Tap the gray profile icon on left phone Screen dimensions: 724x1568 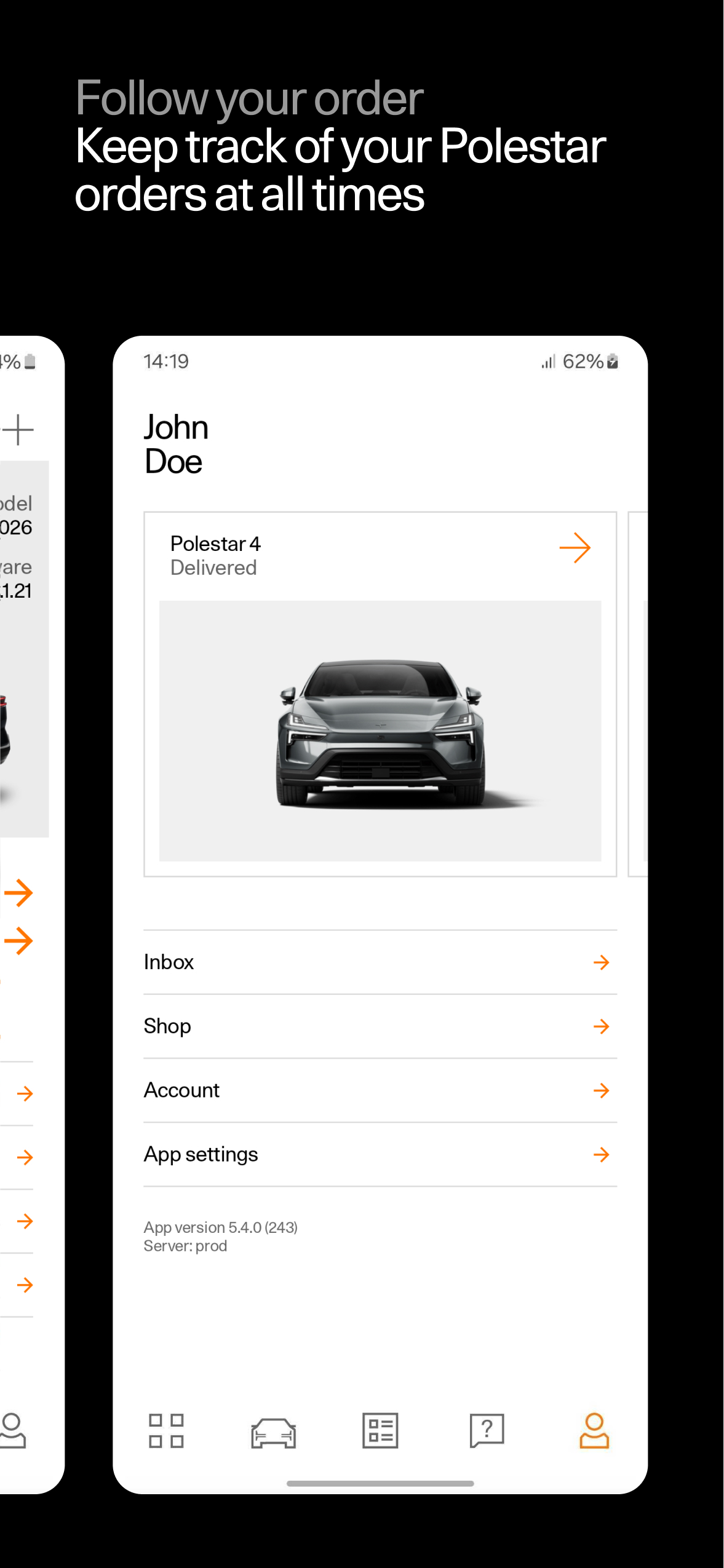tap(12, 1430)
